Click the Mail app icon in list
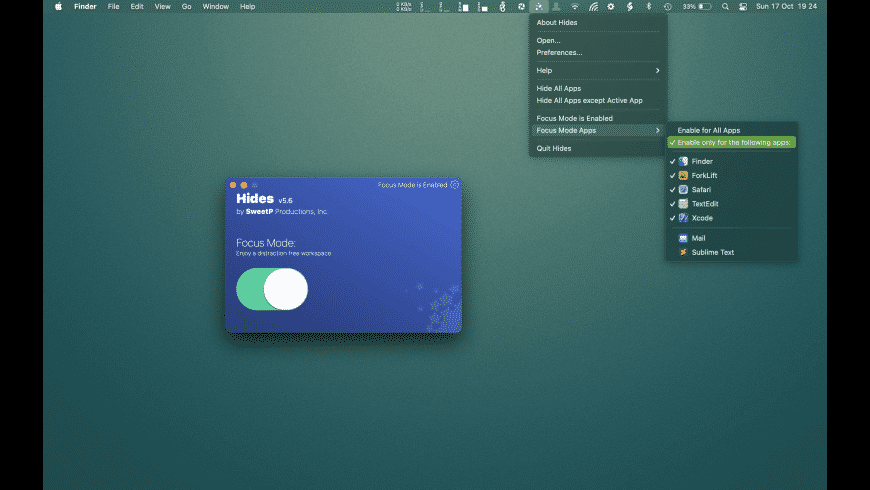 click(x=683, y=238)
